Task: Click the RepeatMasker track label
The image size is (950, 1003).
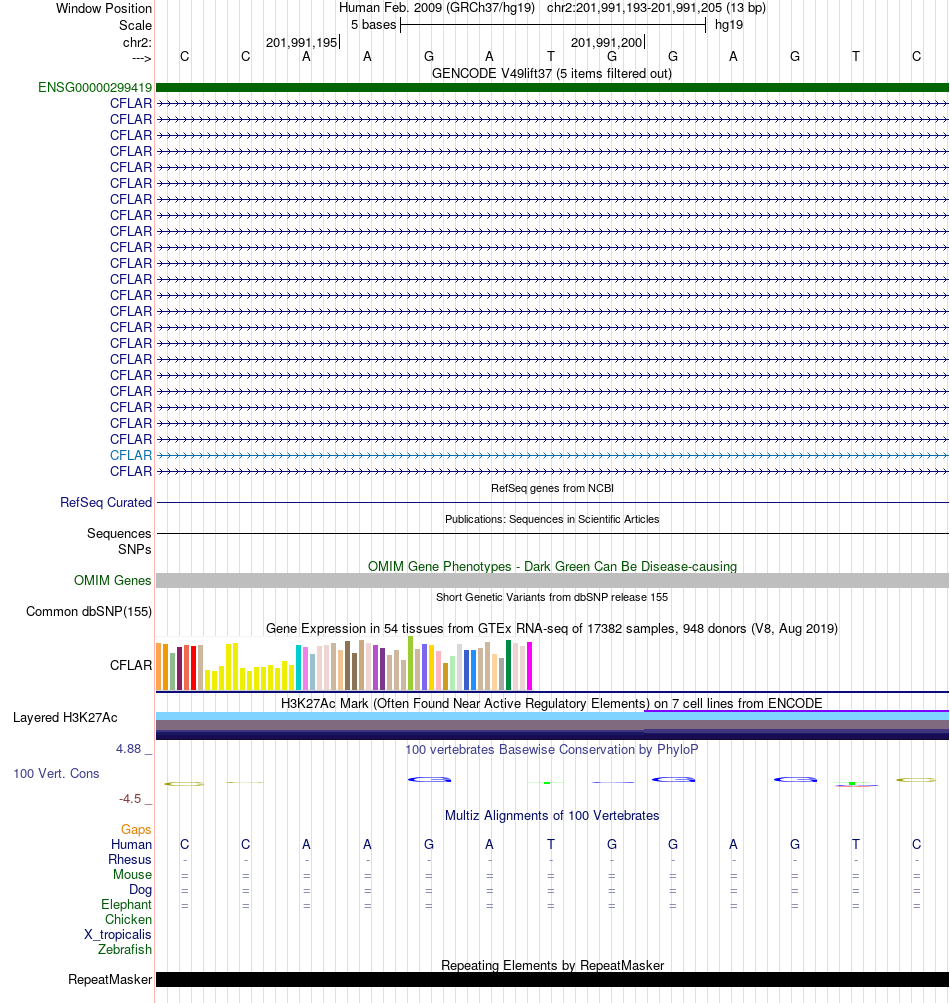Action: (110, 980)
